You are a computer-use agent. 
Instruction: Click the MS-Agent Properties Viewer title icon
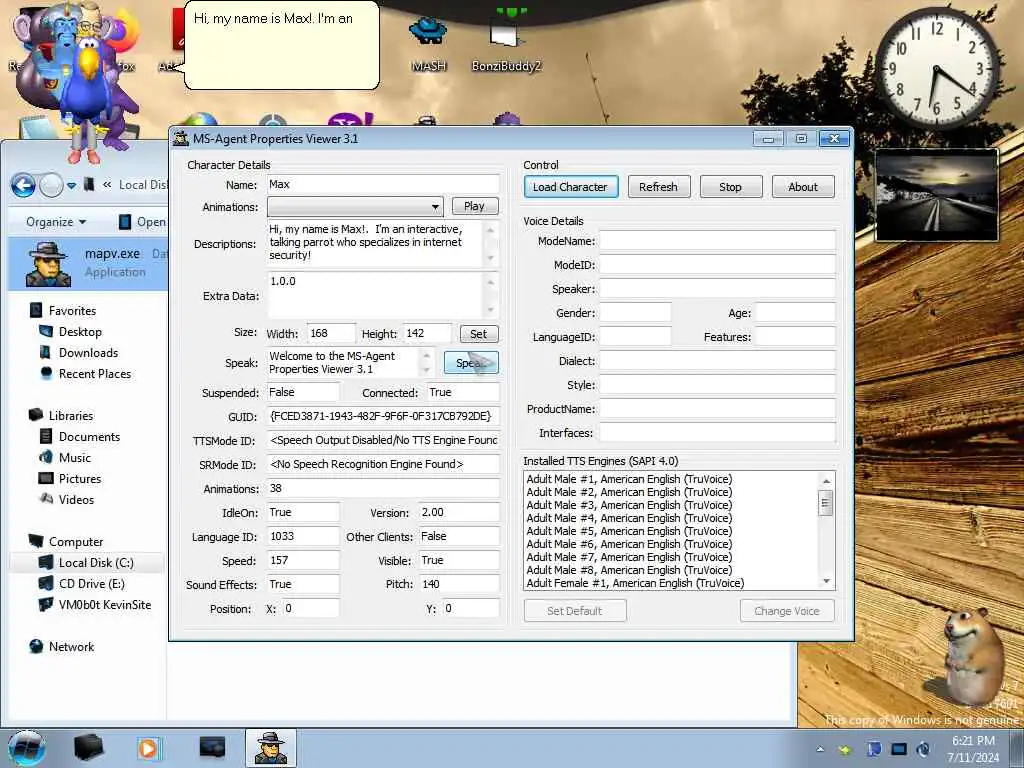180,138
